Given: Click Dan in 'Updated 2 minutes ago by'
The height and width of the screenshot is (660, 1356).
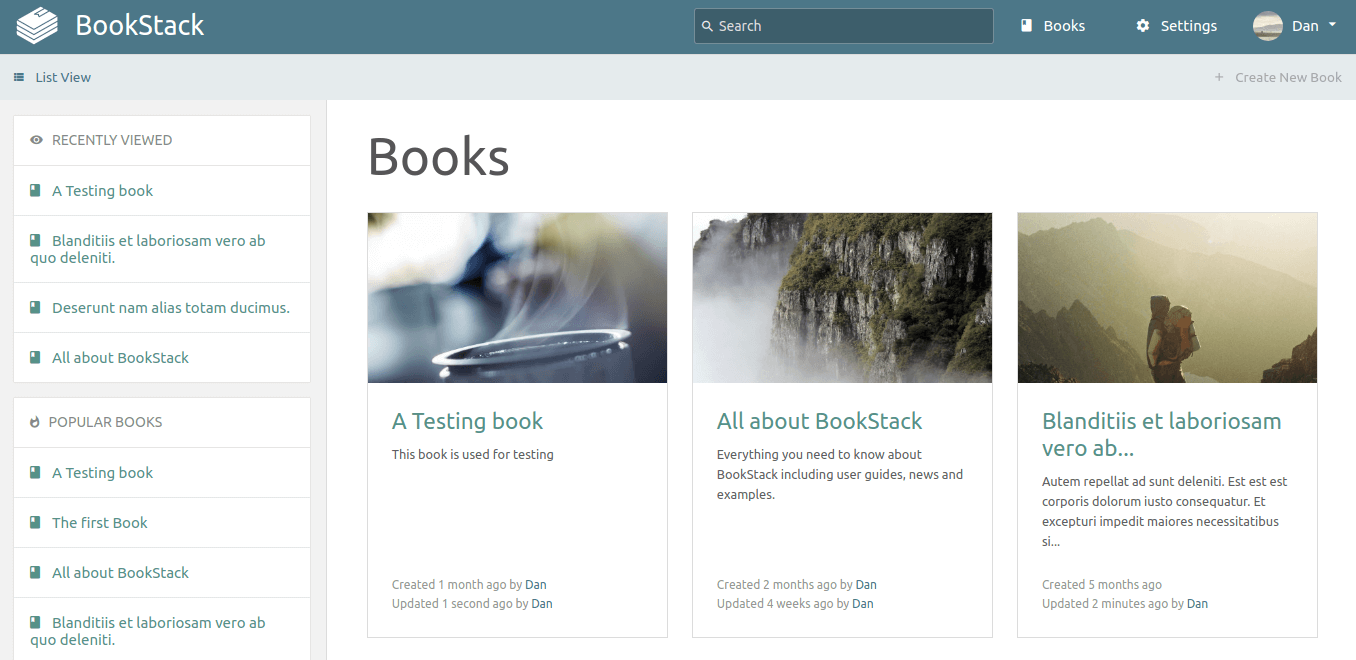Looking at the screenshot, I should tap(1197, 603).
